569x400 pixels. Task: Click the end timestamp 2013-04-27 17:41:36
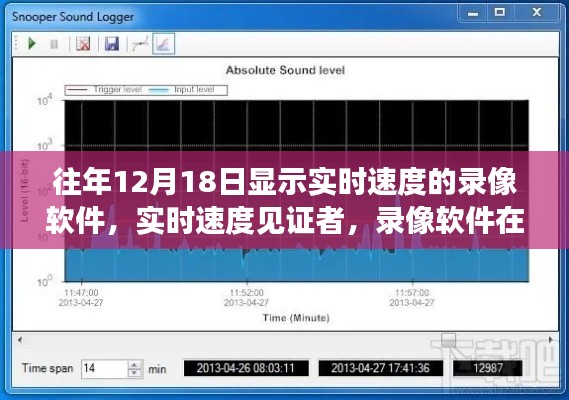[x=380, y=368]
